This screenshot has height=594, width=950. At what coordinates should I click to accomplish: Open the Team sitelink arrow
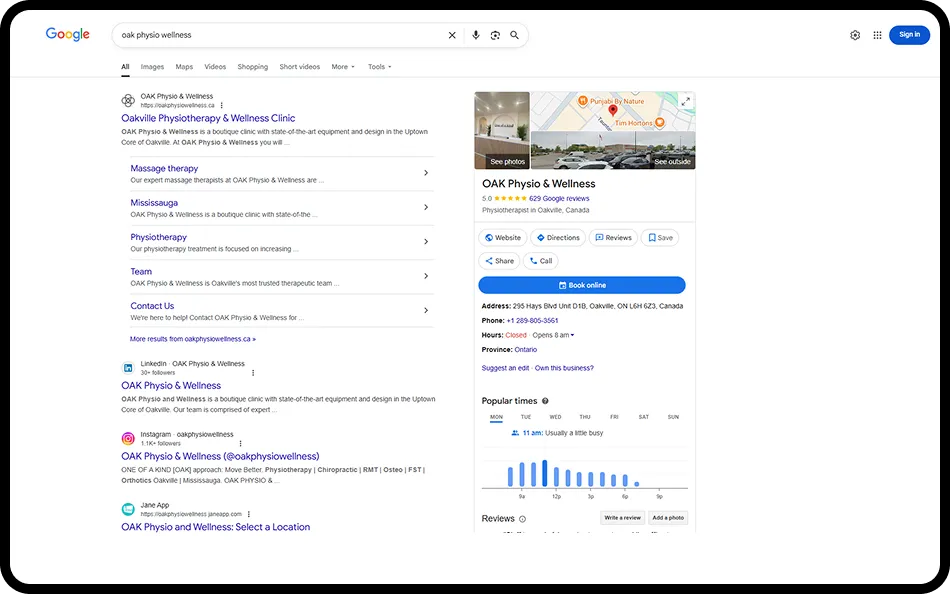click(426, 276)
